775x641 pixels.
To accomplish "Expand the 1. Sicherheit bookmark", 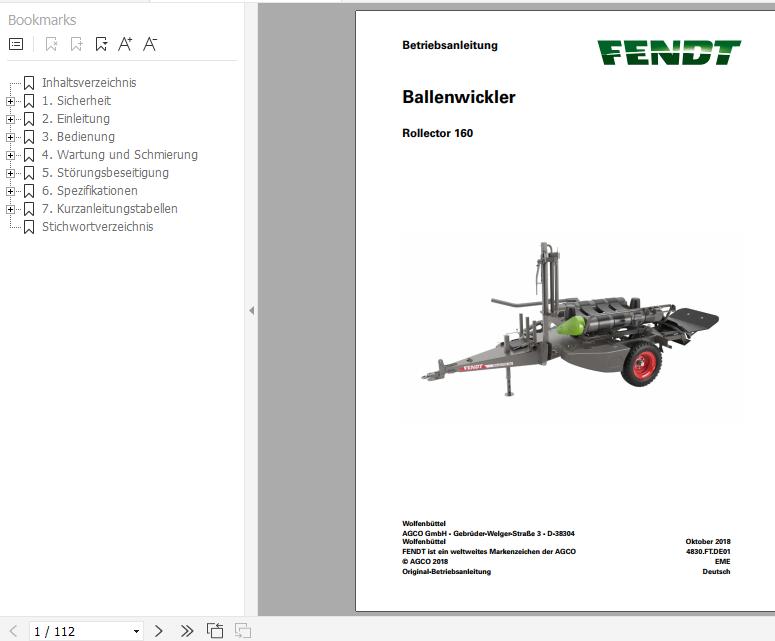I will [10, 101].
